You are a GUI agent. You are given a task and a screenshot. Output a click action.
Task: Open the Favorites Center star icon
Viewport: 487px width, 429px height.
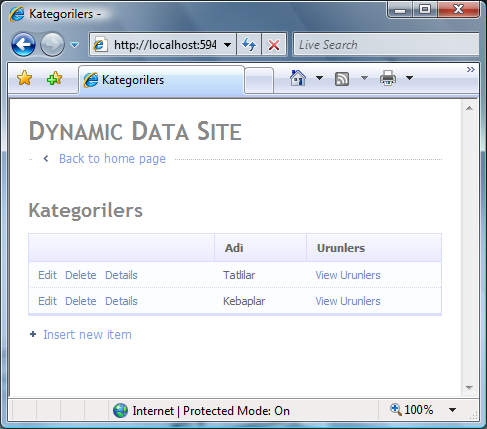(x=25, y=79)
